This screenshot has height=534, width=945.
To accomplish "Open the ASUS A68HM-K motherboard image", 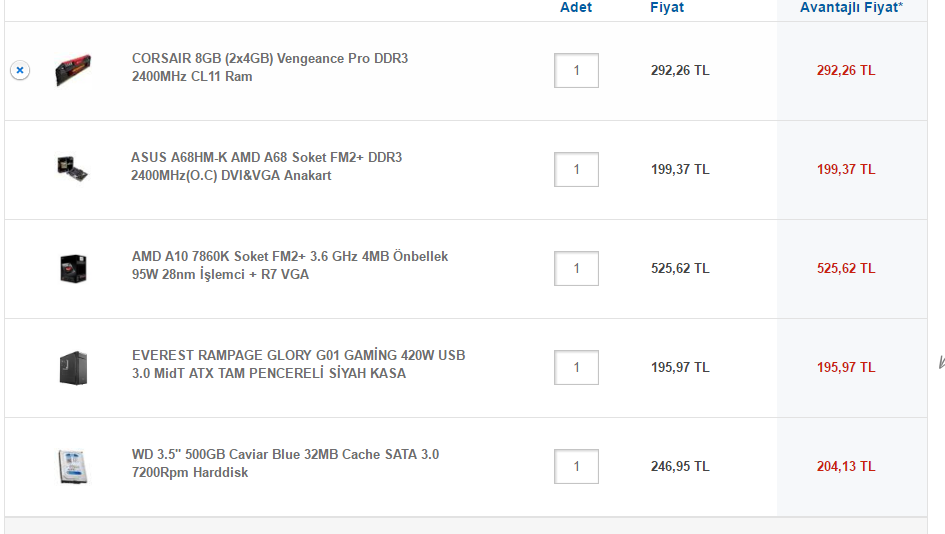I will [72, 169].
